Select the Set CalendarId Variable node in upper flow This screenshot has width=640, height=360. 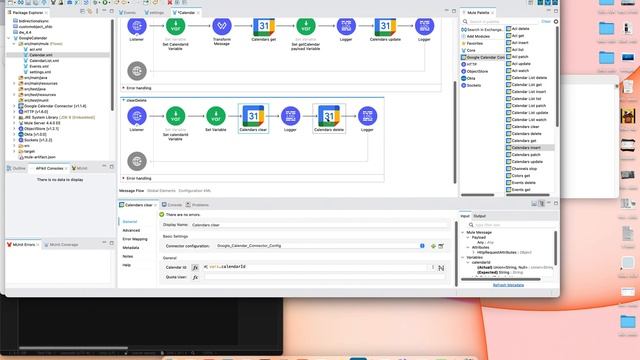pos(176,26)
